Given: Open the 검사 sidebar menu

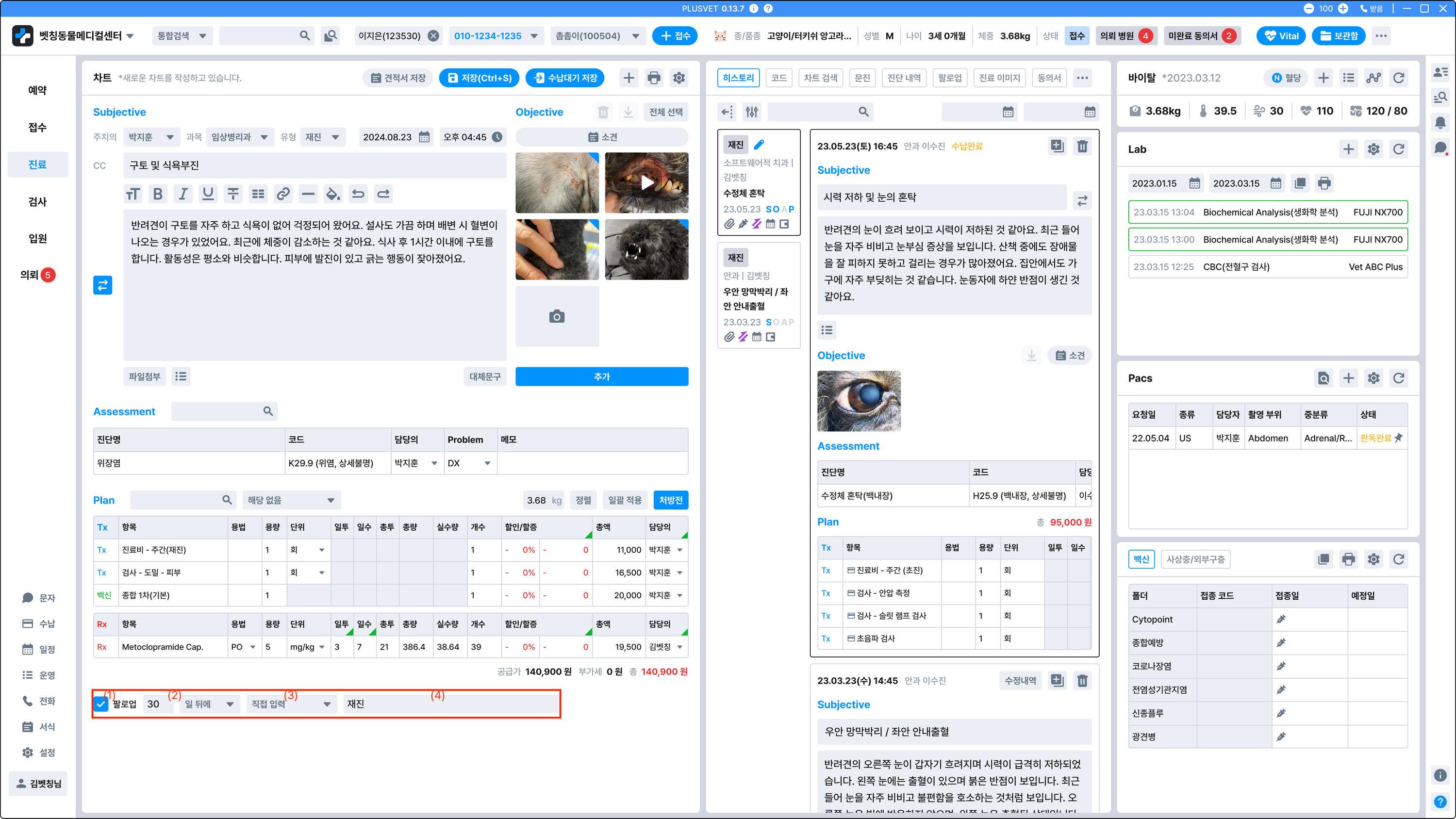Looking at the screenshot, I should coord(37,201).
